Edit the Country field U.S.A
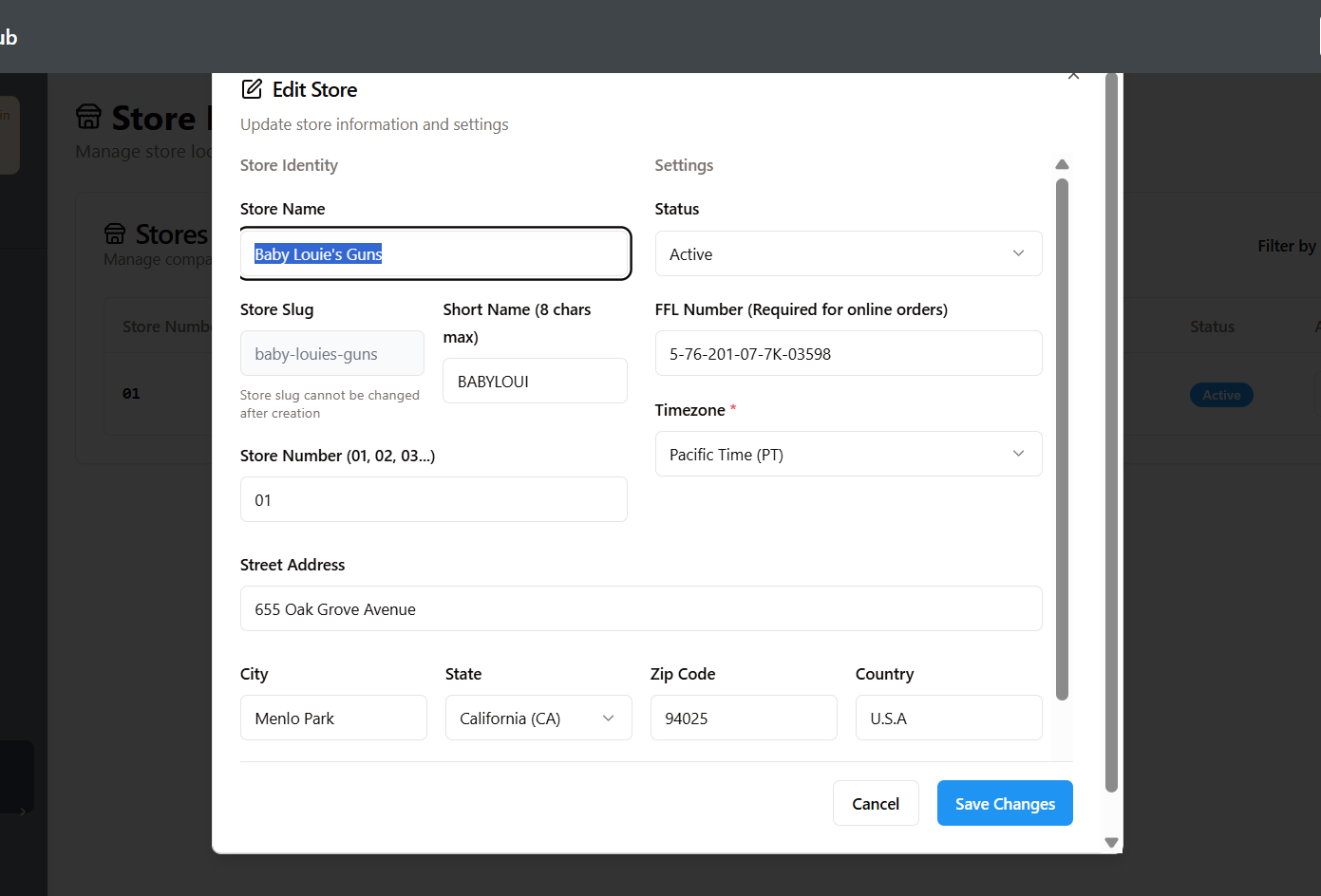This screenshot has width=1321, height=896. pyautogui.click(x=949, y=718)
